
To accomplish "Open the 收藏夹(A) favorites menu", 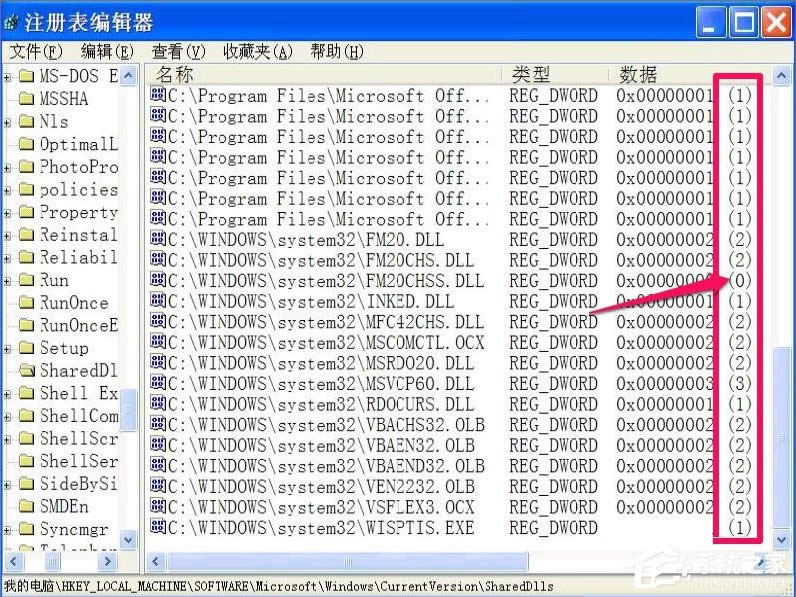I will click(x=257, y=51).
